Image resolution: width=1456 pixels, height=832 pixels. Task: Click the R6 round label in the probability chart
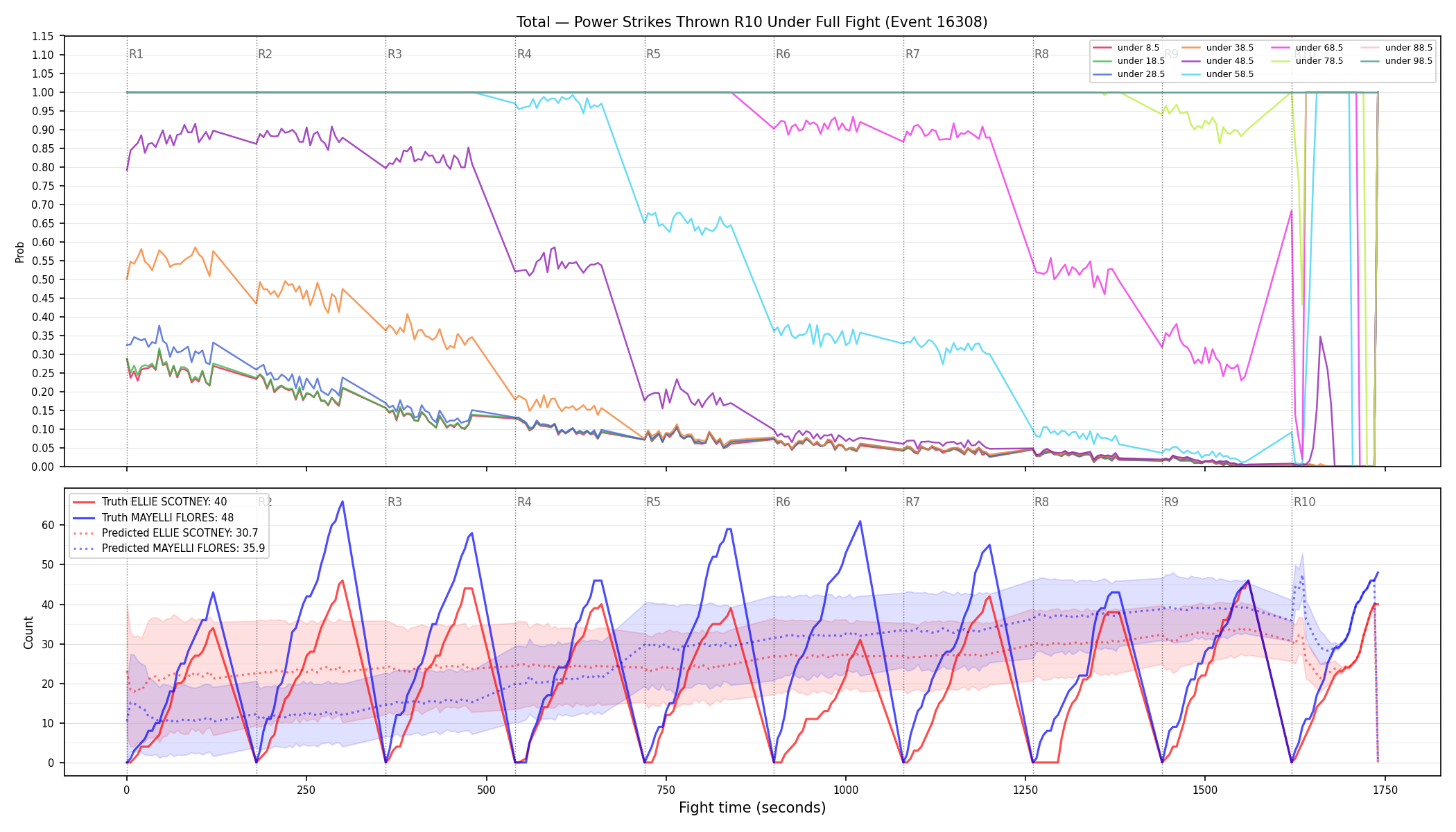tap(783, 54)
